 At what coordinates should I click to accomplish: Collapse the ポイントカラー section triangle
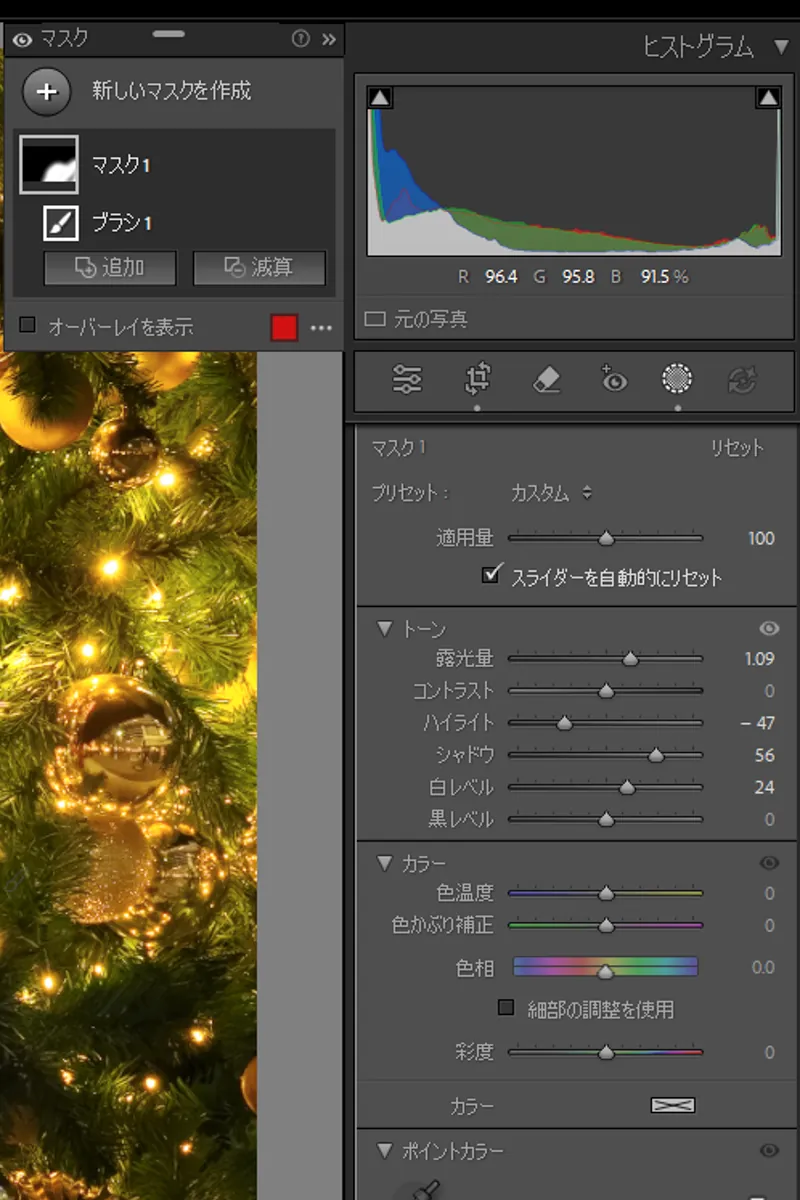point(384,1151)
